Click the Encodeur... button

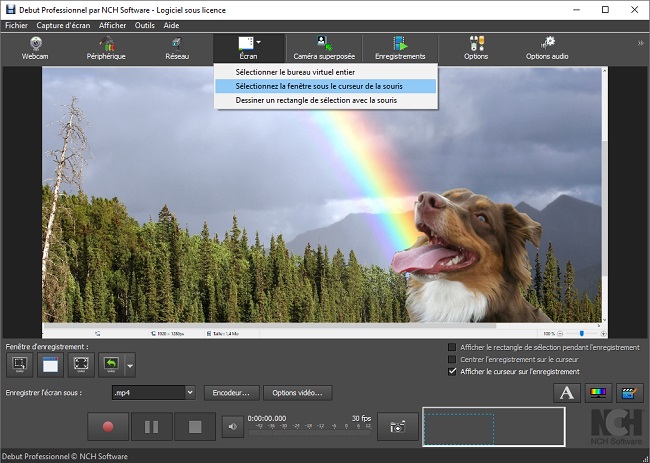tap(231, 393)
